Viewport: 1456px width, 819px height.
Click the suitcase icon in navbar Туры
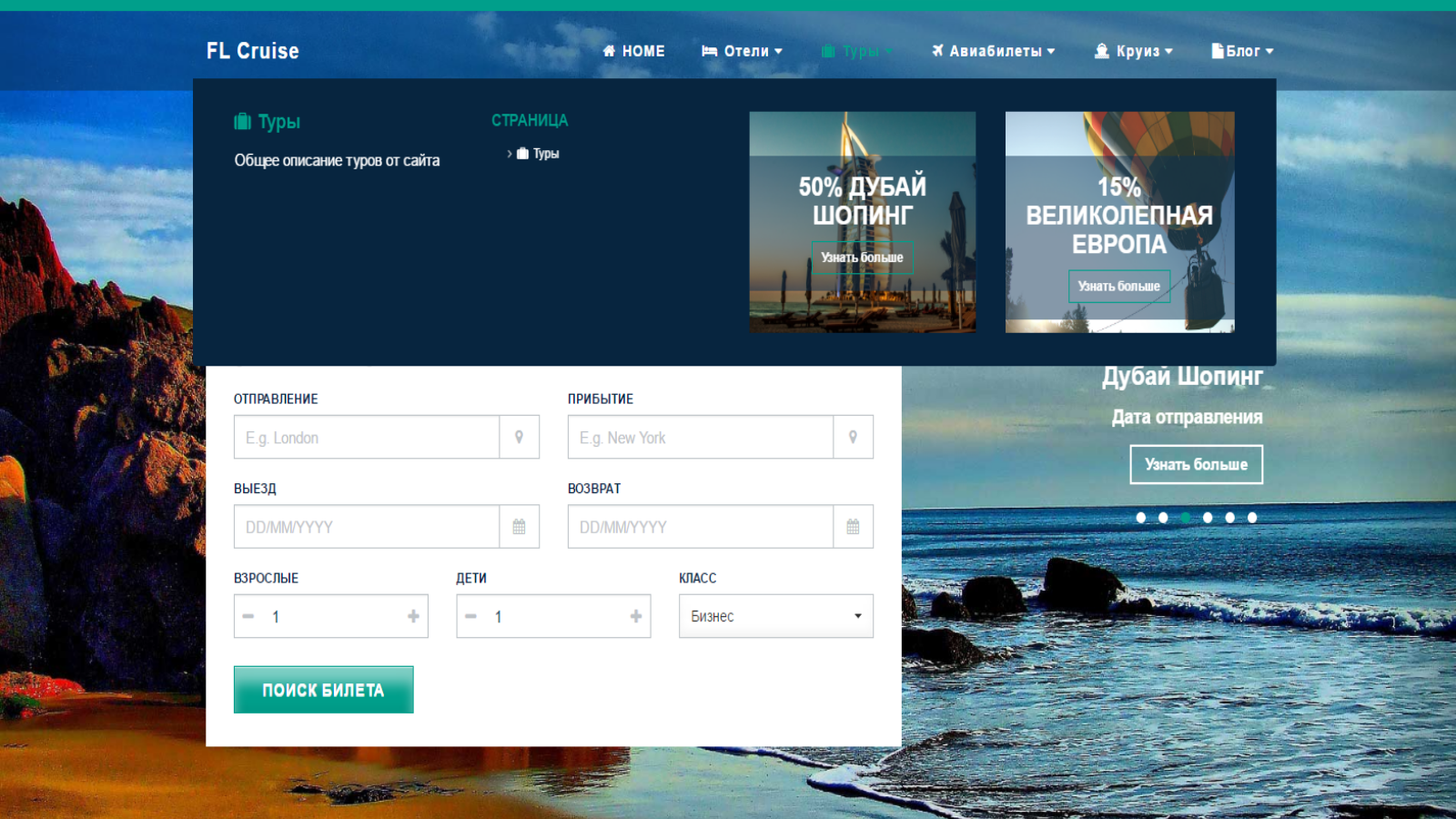pyautogui.click(x=828, y=51)
